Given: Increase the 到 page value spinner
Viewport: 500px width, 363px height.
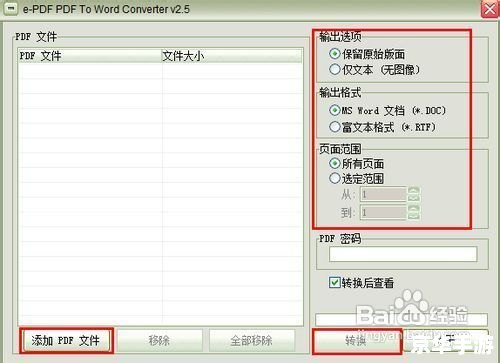Looking at the screenshot, I should tap(414, 209).
